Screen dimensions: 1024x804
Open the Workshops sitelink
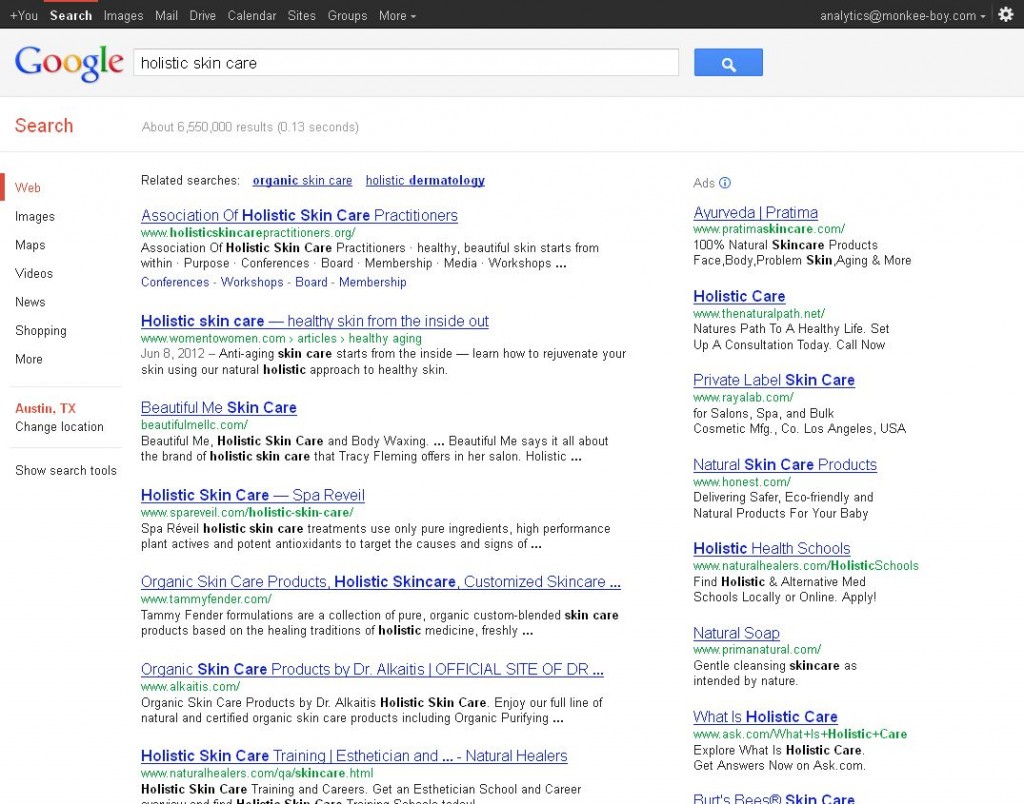pyautogui.click(x=252, y=282)
